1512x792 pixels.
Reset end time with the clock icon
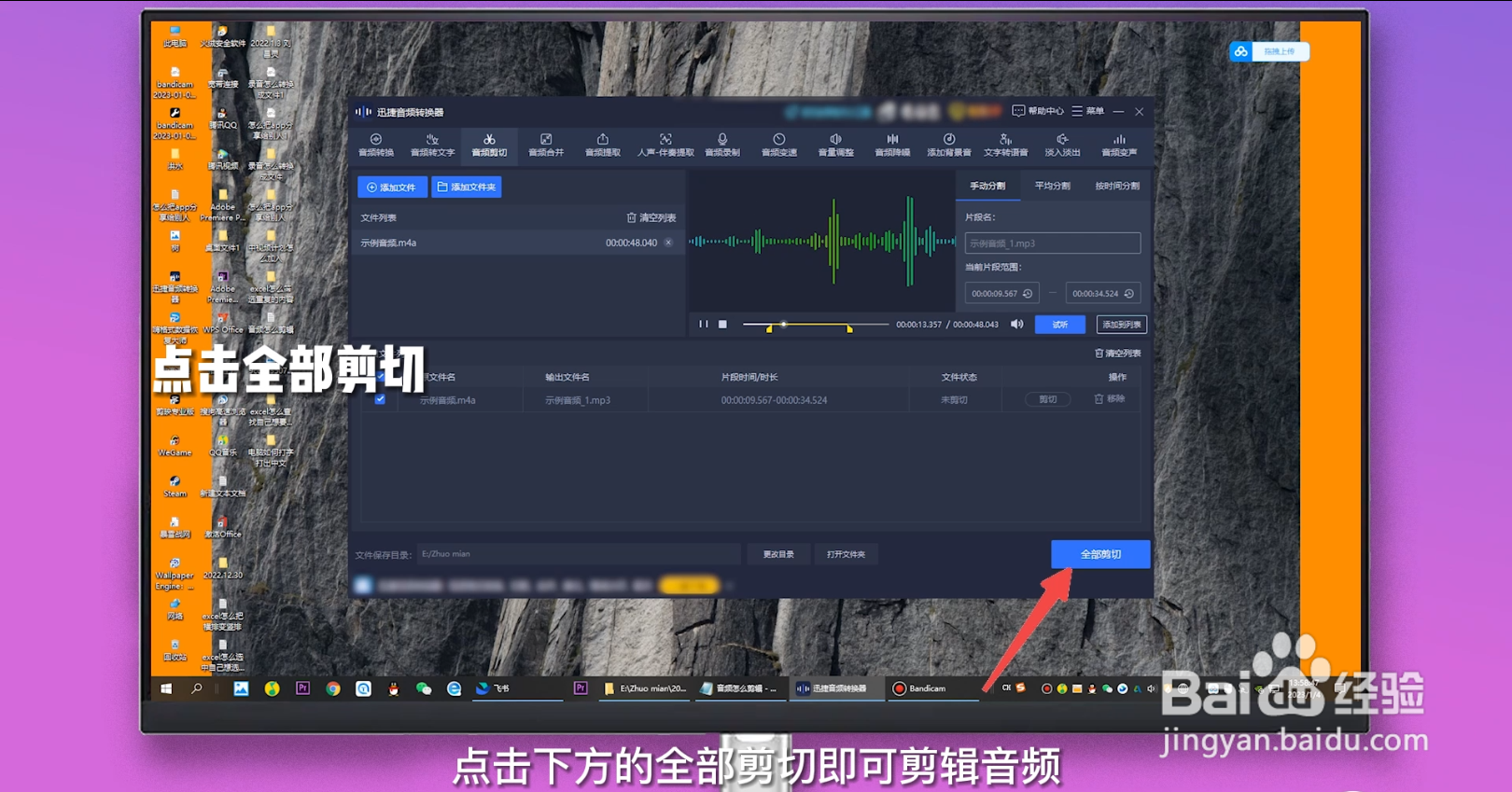coord(1129,294)
